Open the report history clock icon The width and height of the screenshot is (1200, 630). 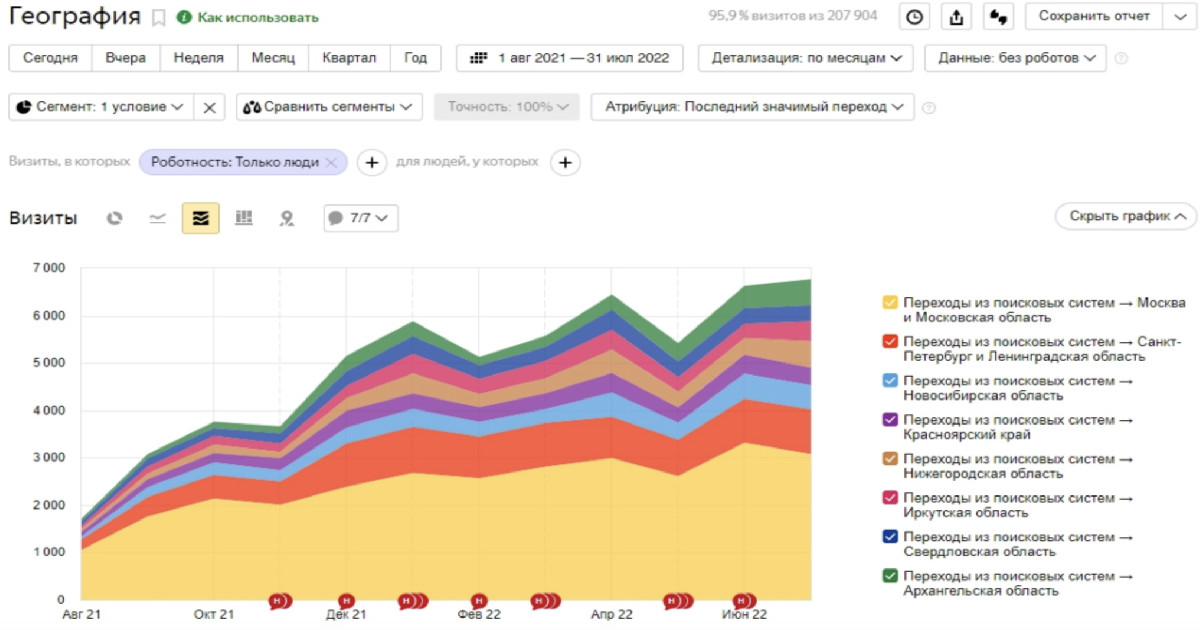click(x=915, y=16)
